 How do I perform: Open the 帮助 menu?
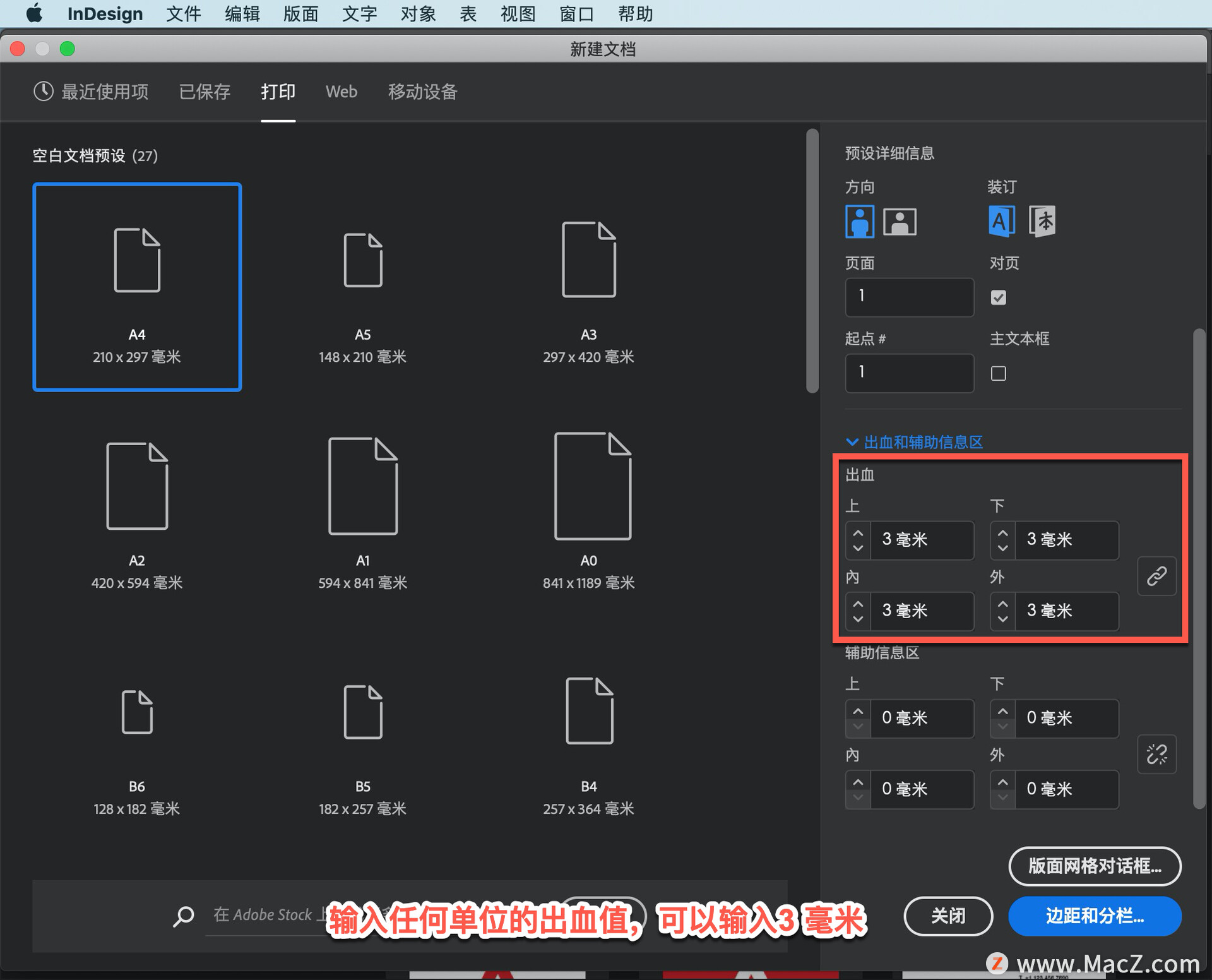point(636,13)
